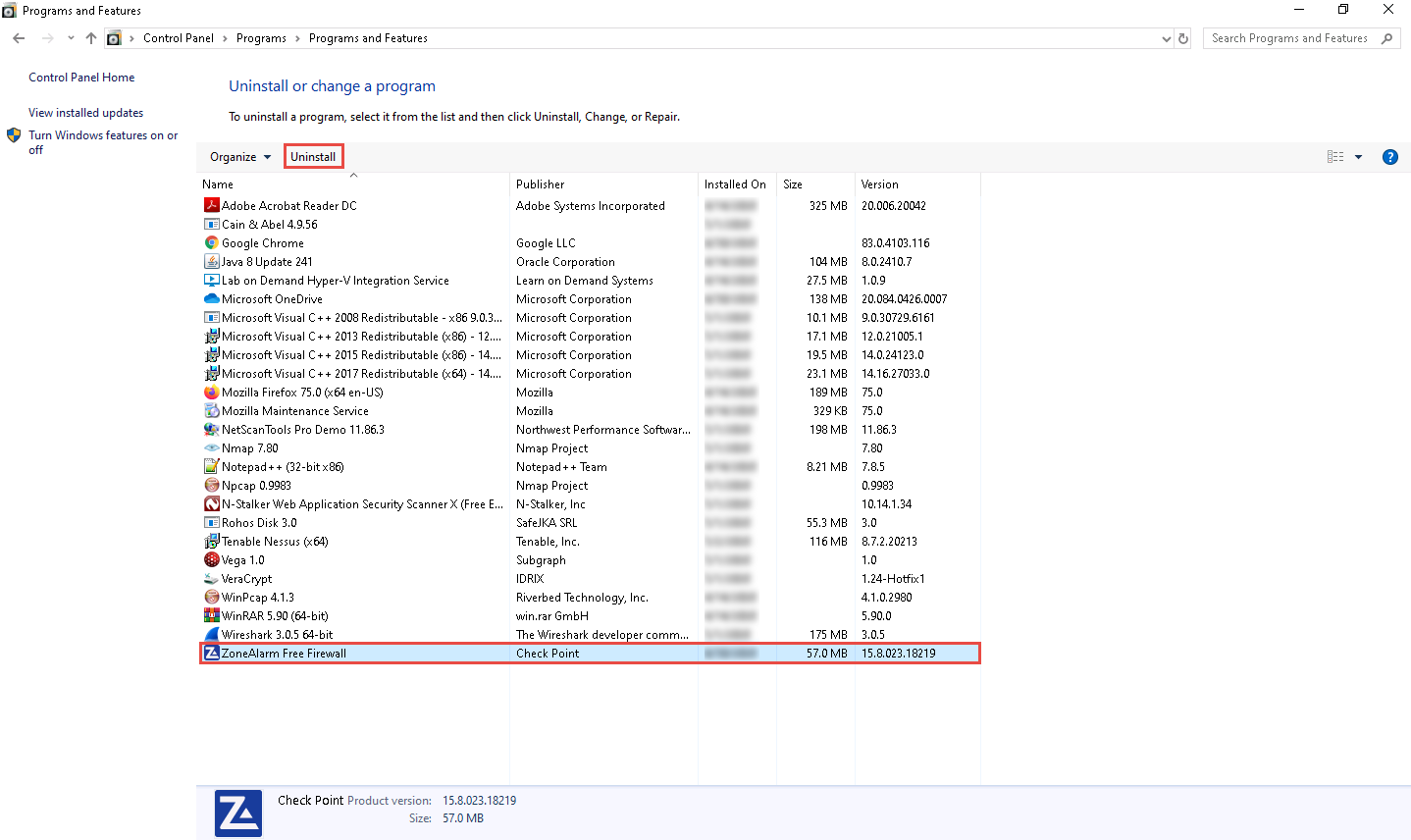Click the N-Stalker scanner icon
This screenshot has width=1411, height=840.
pyautogui.click(x=211, y=503)
